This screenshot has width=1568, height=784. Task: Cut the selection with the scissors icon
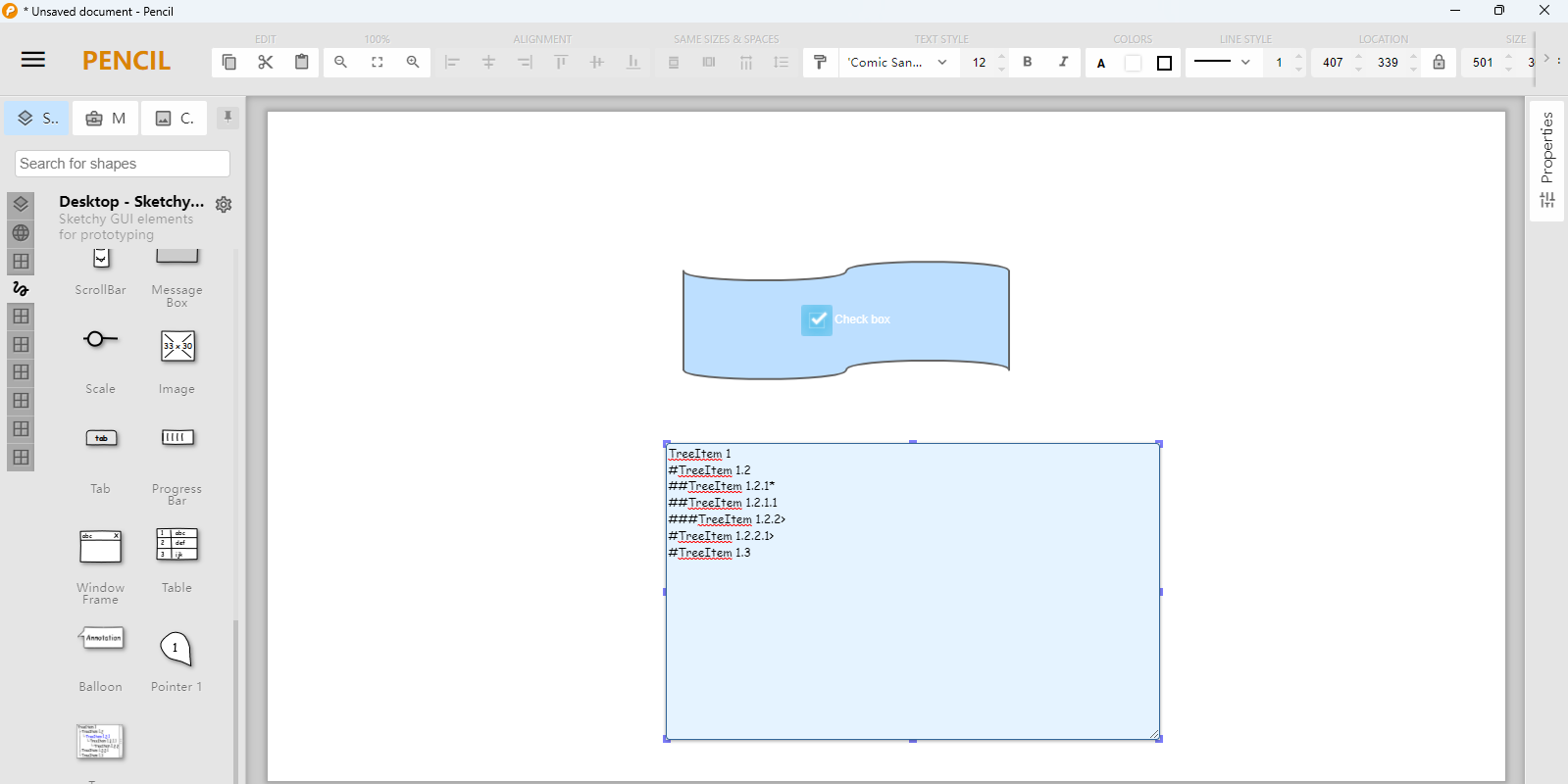point(266,62)
